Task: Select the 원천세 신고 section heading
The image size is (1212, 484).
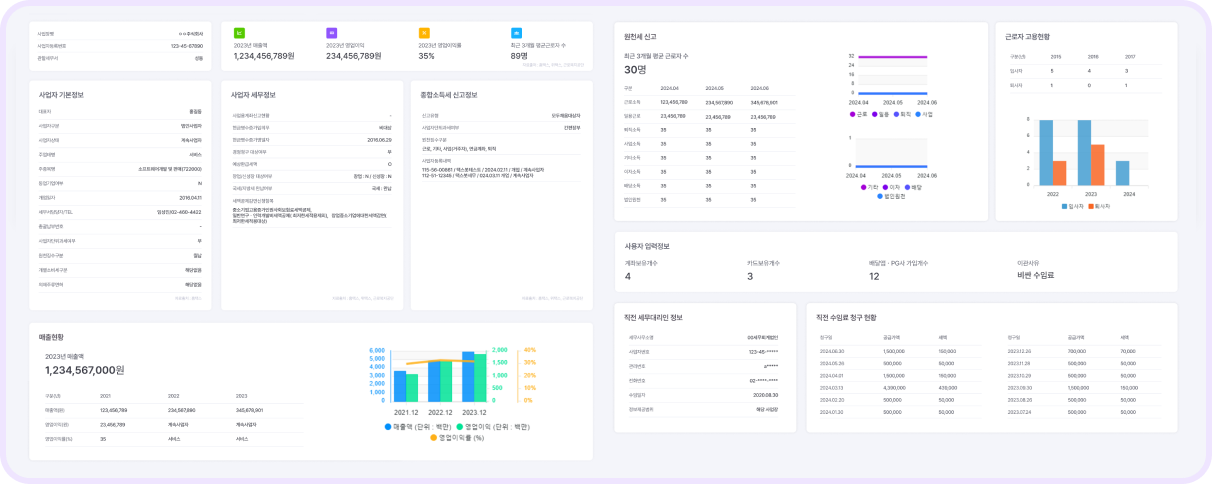Action: click(x=640, y=36)
